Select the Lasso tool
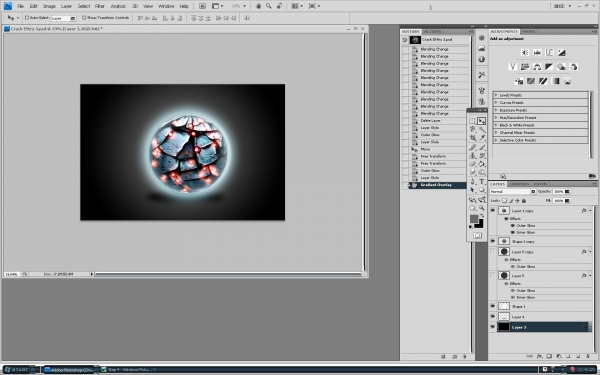Screen dimensions: 600x375 pyautogui.click(x=473, y=129)
